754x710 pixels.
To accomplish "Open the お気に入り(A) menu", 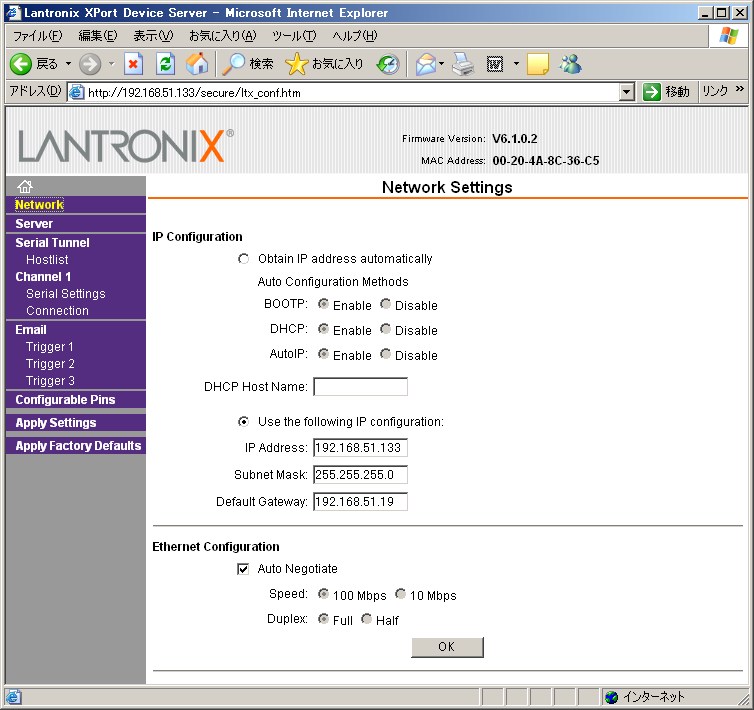I will pyautogui.click(x=223, y=36).
